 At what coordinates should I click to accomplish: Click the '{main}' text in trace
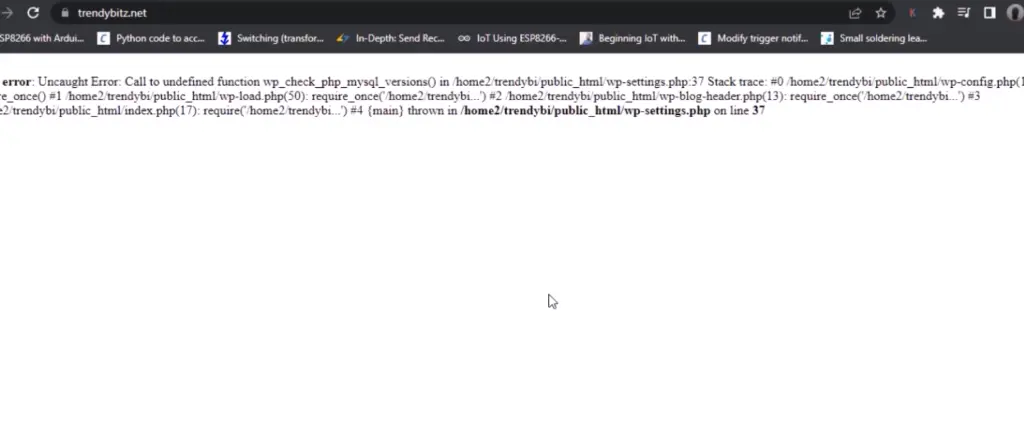(x=387, y=110)
